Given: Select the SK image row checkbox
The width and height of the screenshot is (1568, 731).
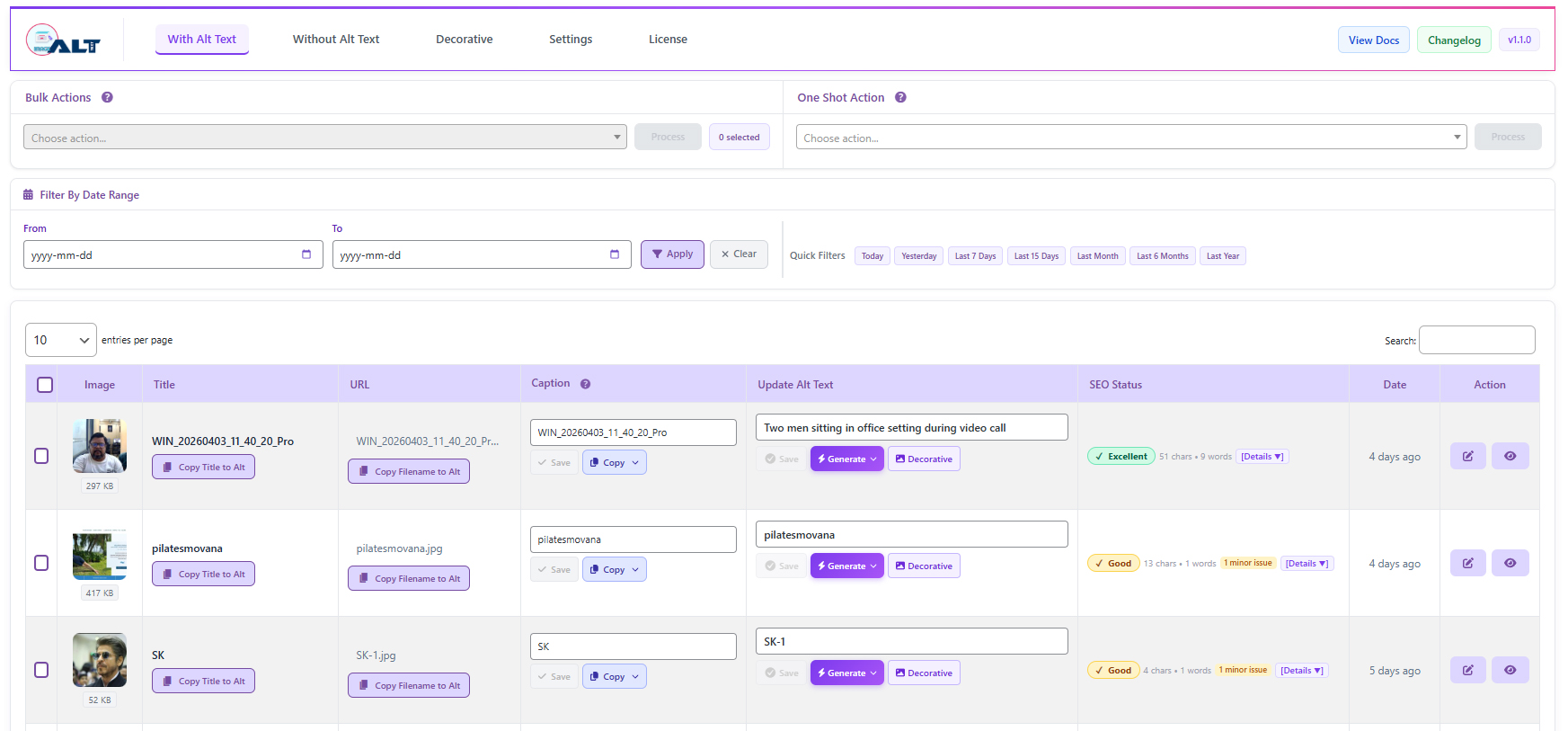Looking at the screenshot, I should [x=41, y=670].
